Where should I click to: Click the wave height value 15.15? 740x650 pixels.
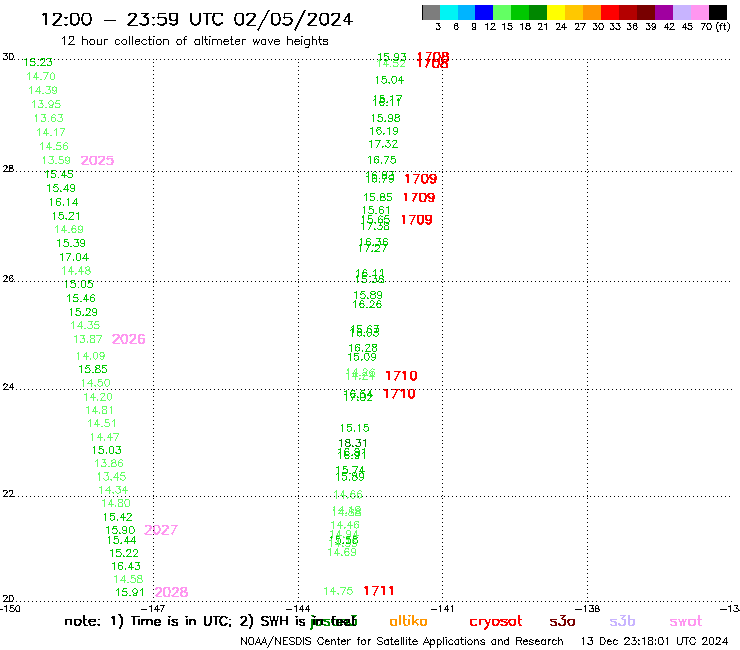(x=355, y=428)
